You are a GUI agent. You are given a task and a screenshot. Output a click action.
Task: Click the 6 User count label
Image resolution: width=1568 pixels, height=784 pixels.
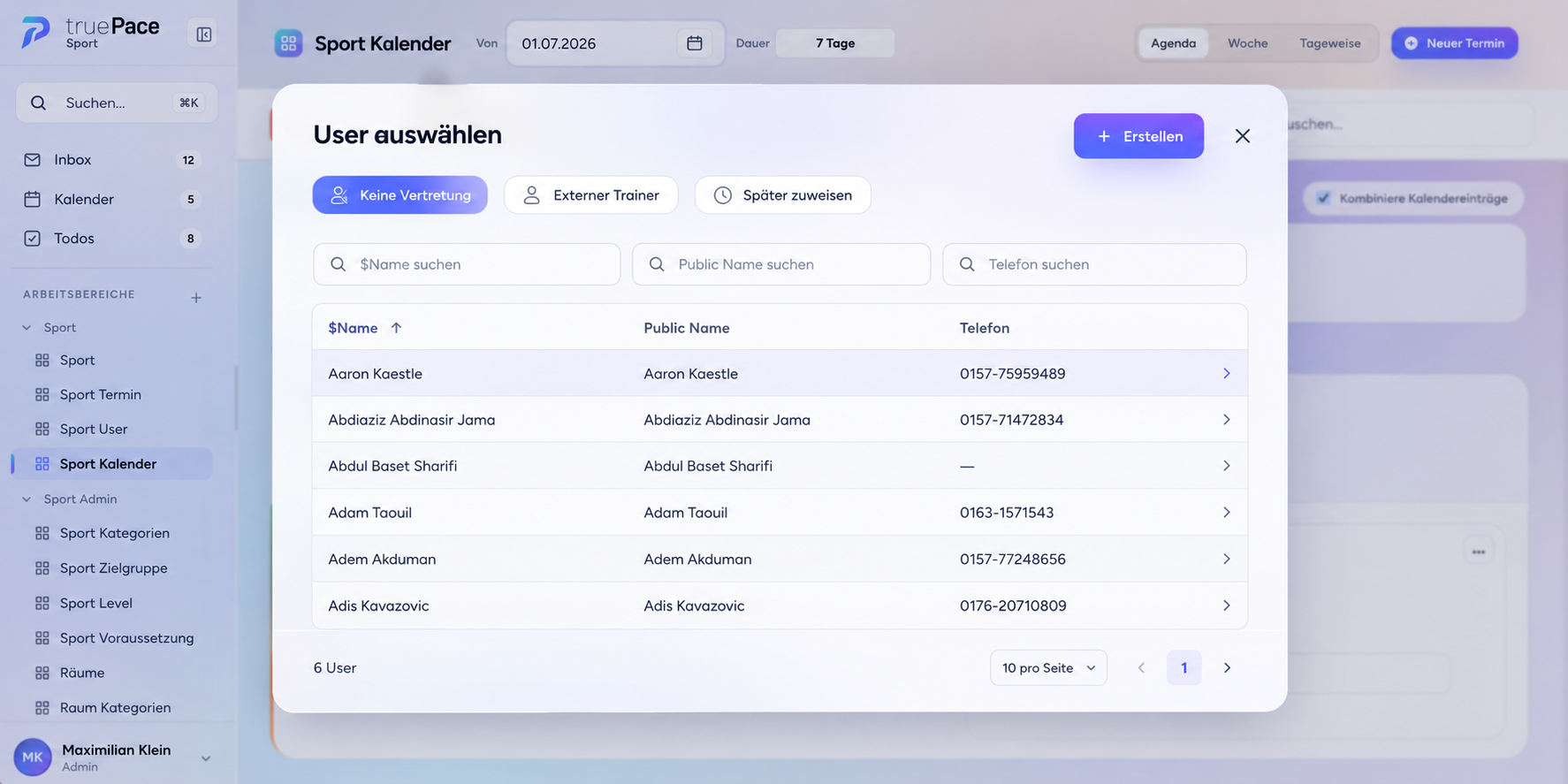pos(335,668)
